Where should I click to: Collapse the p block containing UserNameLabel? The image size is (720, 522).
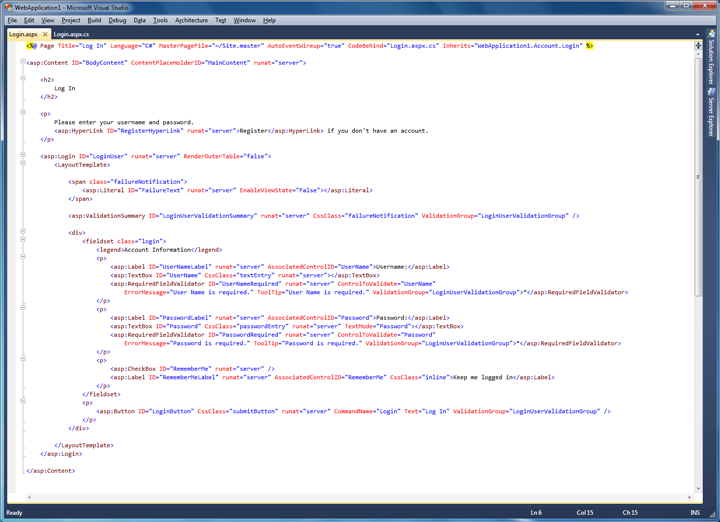coord(22,257)
